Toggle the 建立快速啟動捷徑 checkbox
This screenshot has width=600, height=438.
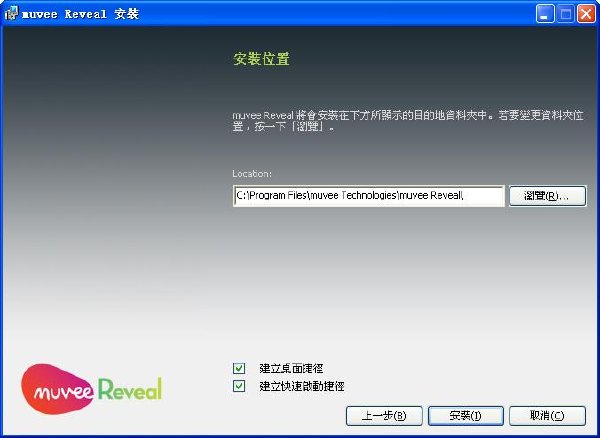(239, 386)
